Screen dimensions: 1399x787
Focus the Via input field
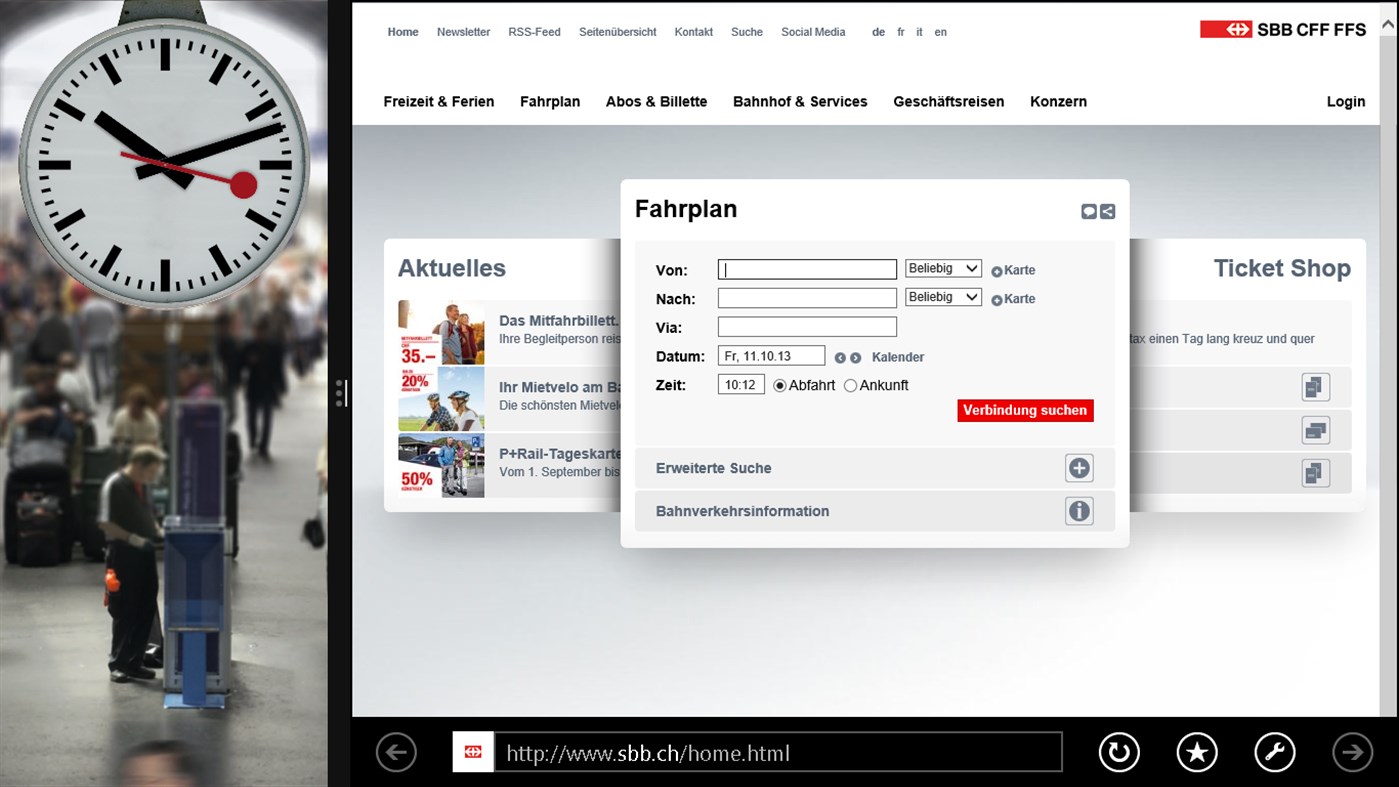807,327
